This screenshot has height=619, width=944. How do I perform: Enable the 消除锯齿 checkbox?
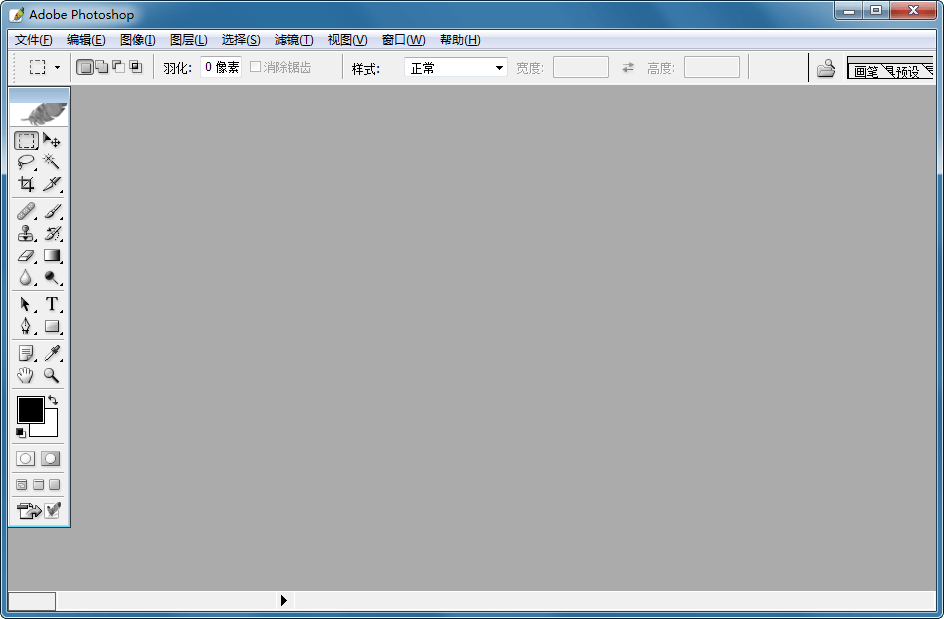(256, 67)
